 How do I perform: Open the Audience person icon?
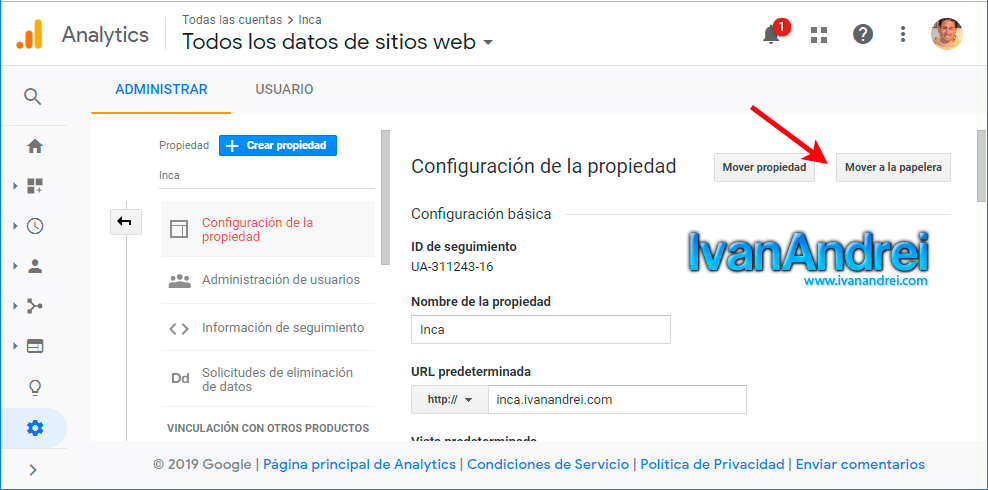pos(35,266)
